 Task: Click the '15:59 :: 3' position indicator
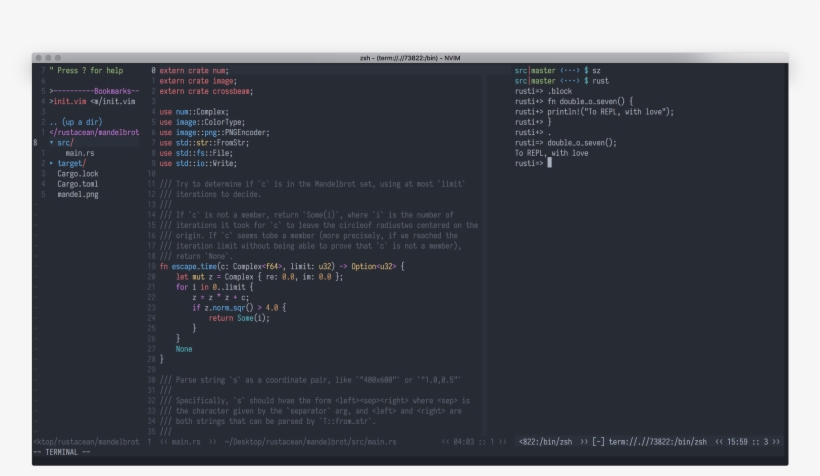point(748,442)
